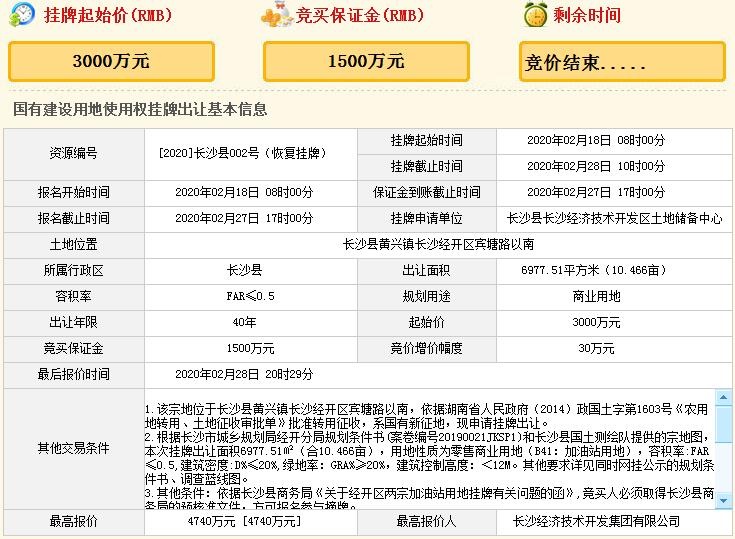Click the scroll up arrow in 其他交易条件
Image resolution: width=735 pixels, height=539 pixels.
click(723, 397)
